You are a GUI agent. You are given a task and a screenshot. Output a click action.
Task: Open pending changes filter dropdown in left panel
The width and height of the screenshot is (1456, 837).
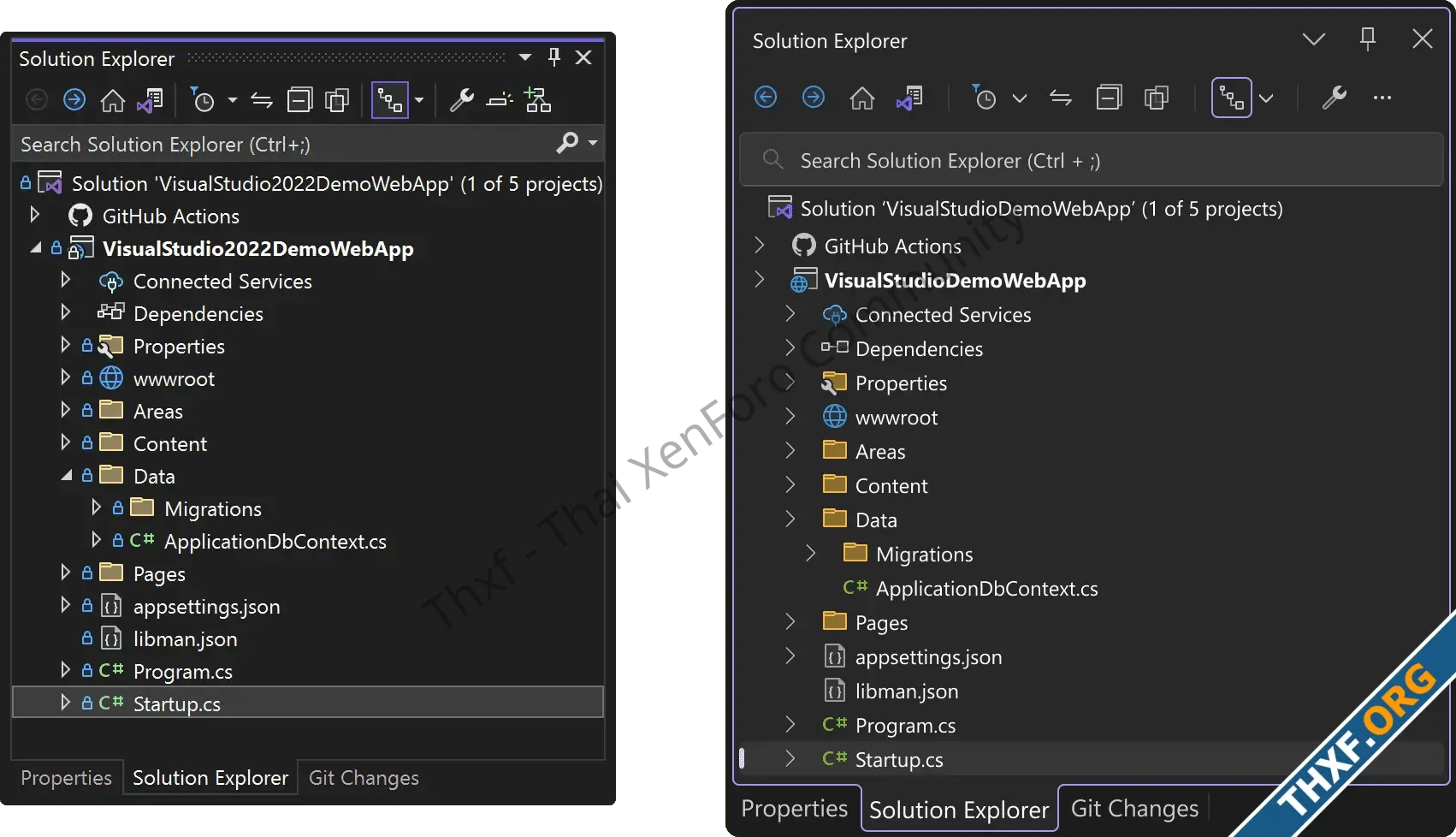click(x=232, y=100)
